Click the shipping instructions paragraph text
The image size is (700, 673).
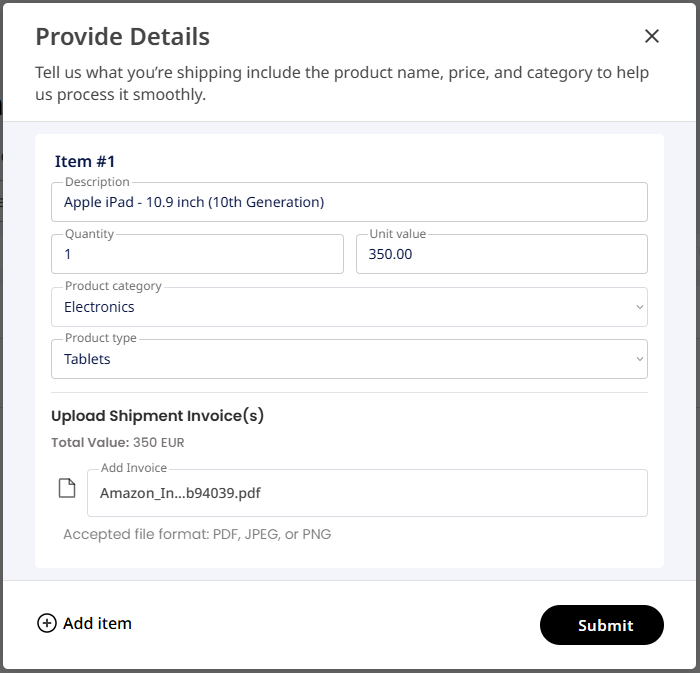click(342, 84)
